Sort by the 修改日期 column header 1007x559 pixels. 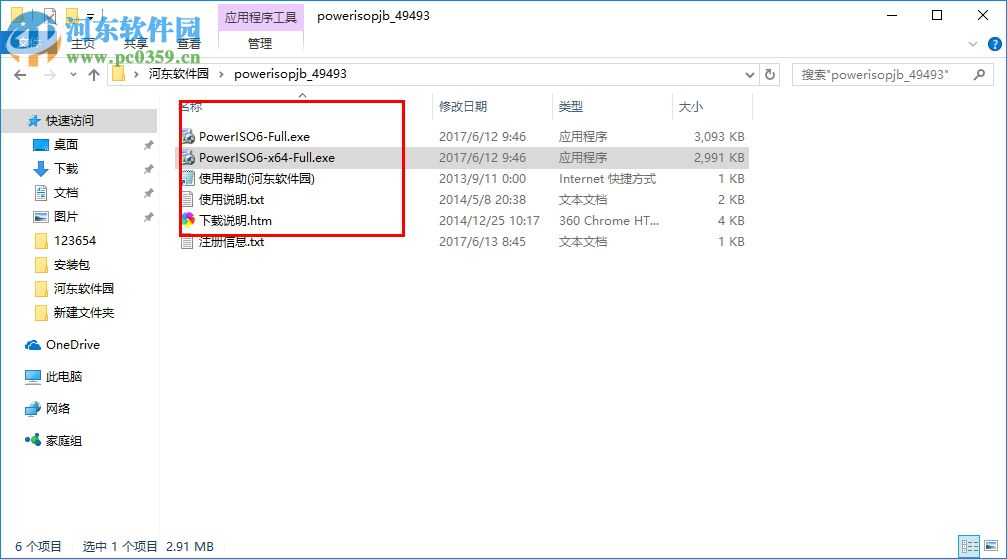point(463,107)
